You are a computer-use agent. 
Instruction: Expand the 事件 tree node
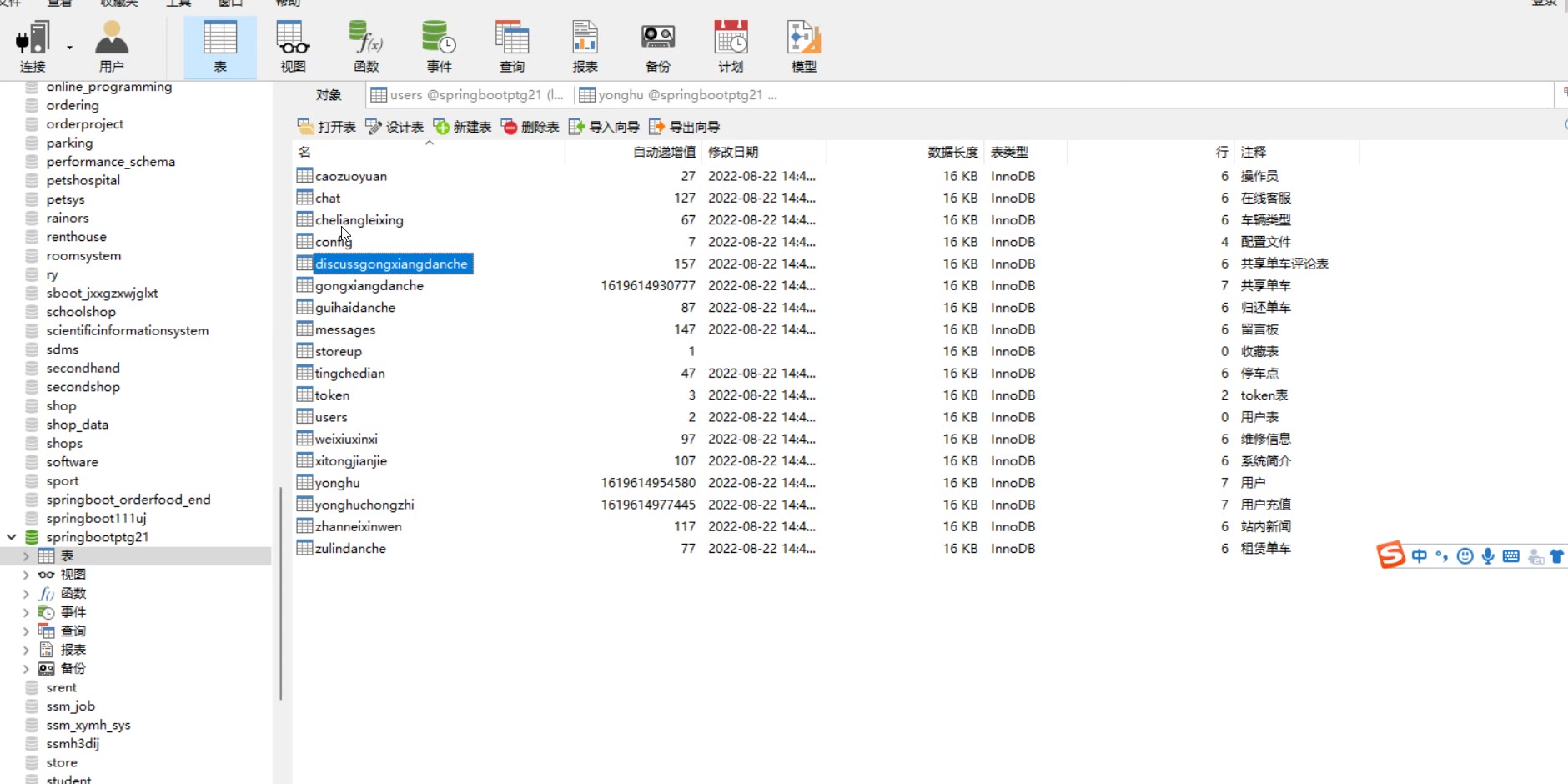(x=26, y=612)
